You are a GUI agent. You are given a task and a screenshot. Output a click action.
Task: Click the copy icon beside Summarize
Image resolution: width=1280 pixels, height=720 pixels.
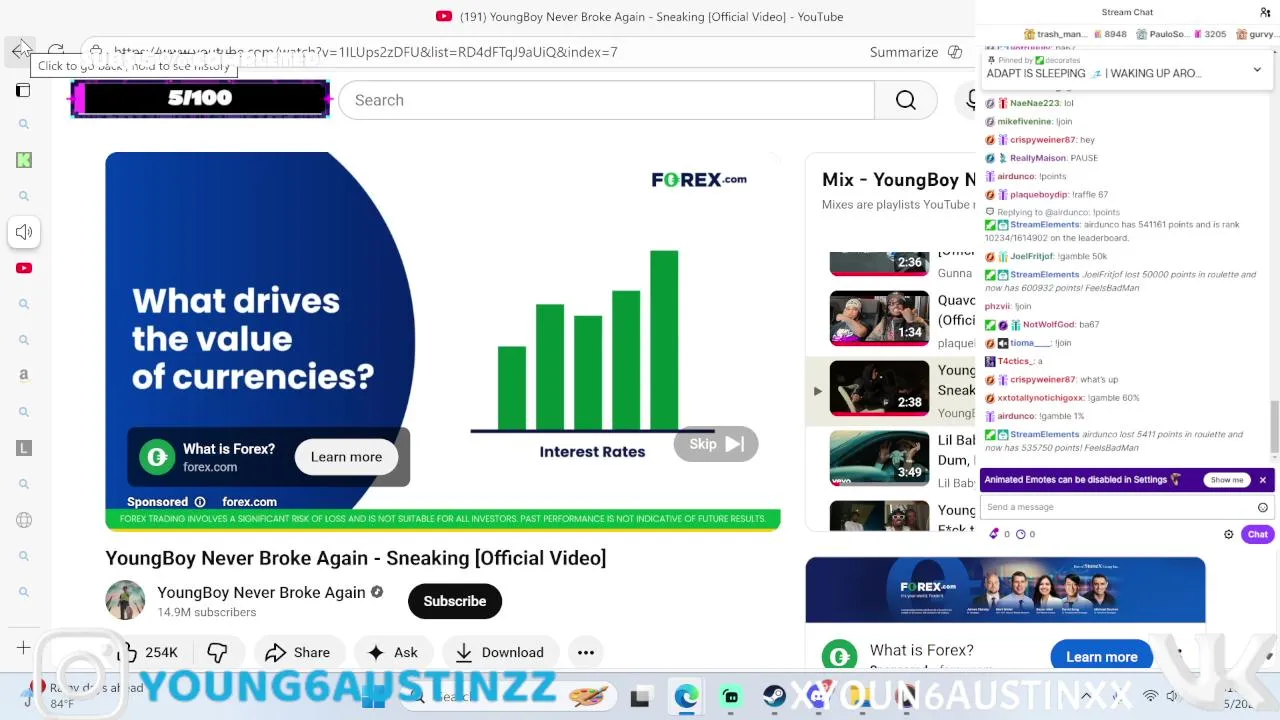pos(955,52)
